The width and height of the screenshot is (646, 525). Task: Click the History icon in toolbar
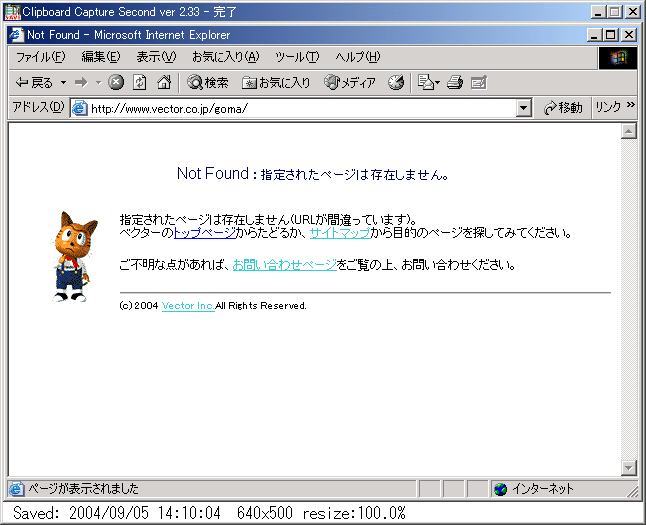point(396,83)
